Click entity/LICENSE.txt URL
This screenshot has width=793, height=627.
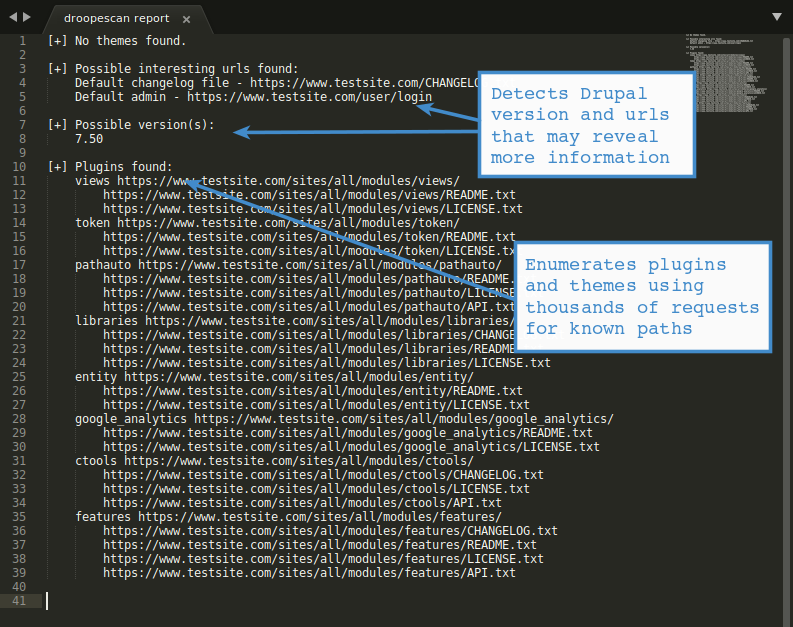316,405
